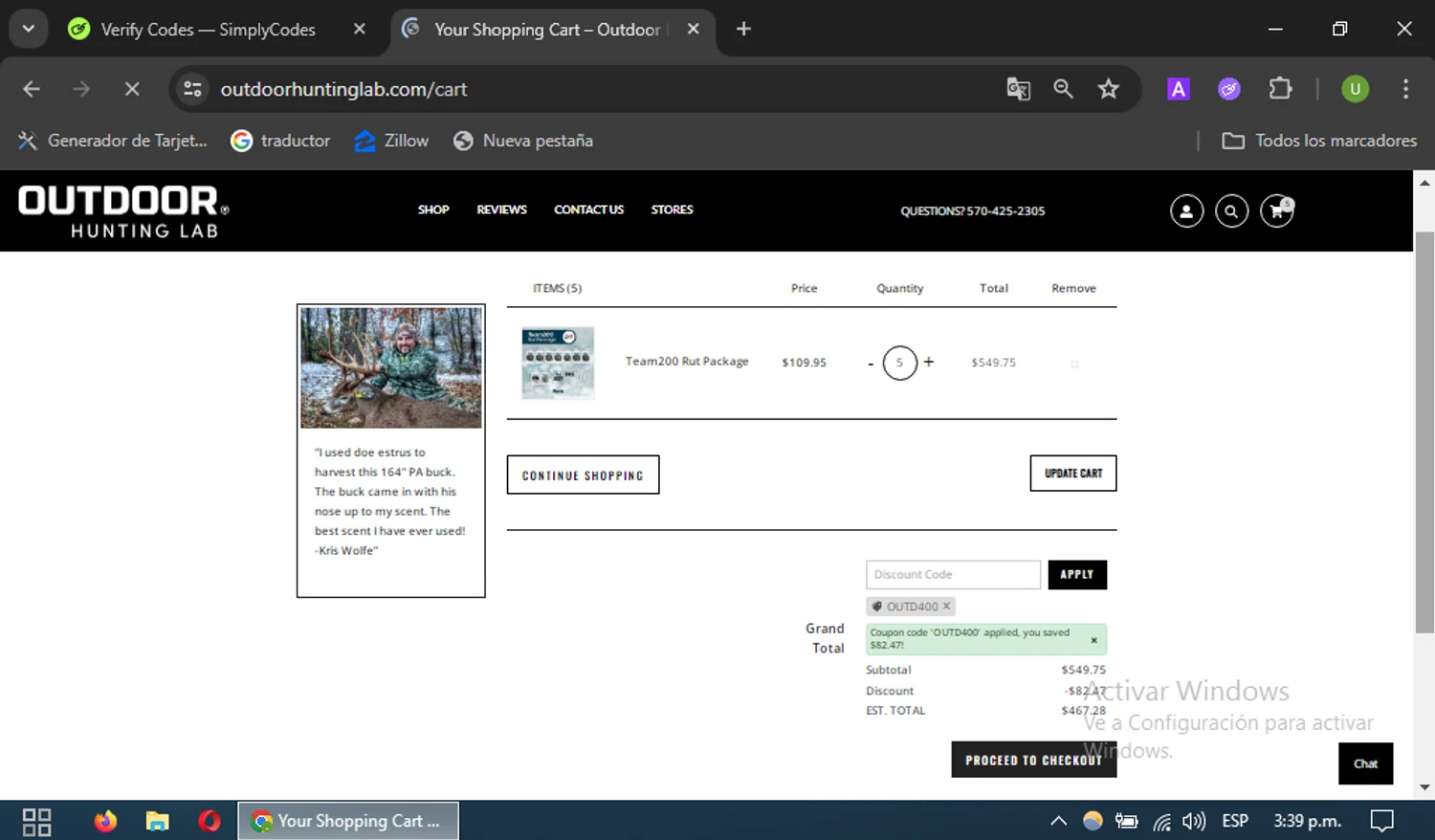1435x840 pixels.
Task: Open Wi-Fi network tray icon
Action: point(1161,821)
